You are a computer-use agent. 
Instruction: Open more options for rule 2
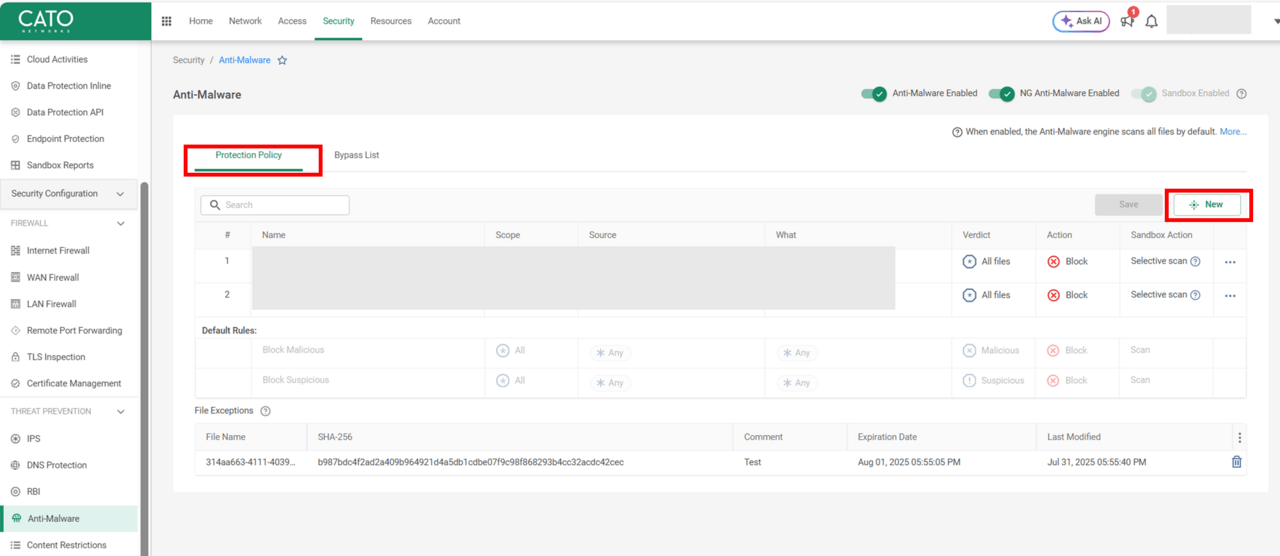coord(1230,296)
